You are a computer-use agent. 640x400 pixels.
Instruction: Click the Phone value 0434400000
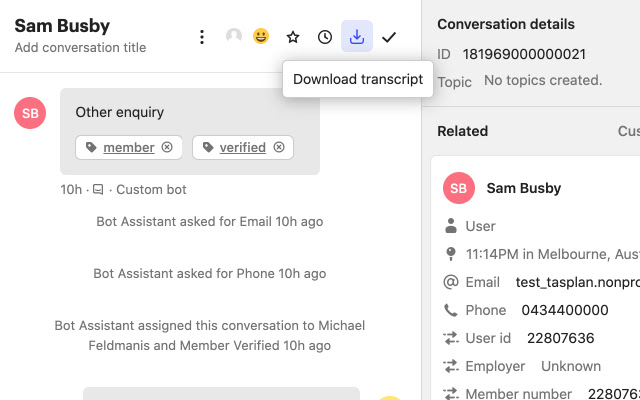(565, 310)
